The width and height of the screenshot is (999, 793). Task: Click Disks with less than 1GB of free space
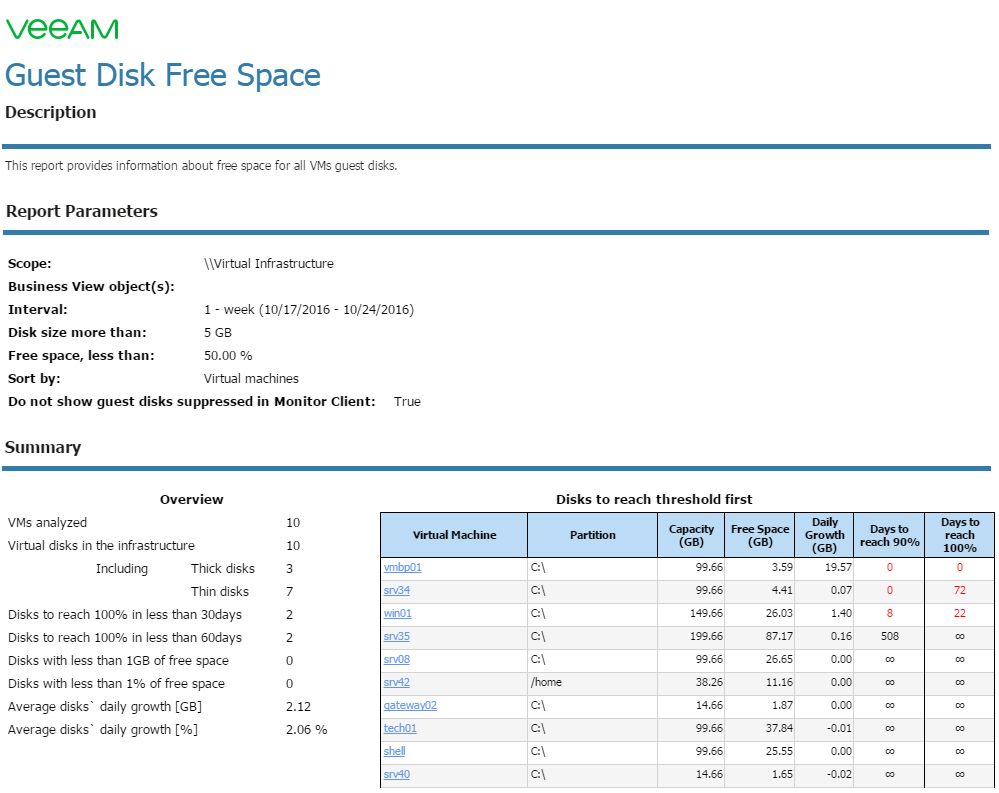118,661
